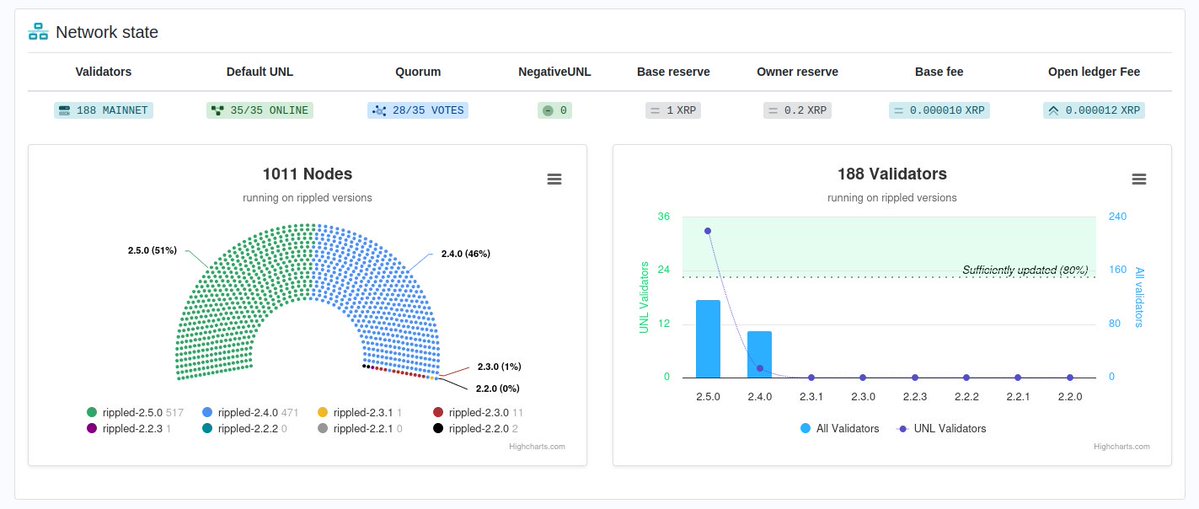Viewport: 1199px width, 509px height.
Task: Toggle rippled-2.3.0 legend series
Action: 478,413
